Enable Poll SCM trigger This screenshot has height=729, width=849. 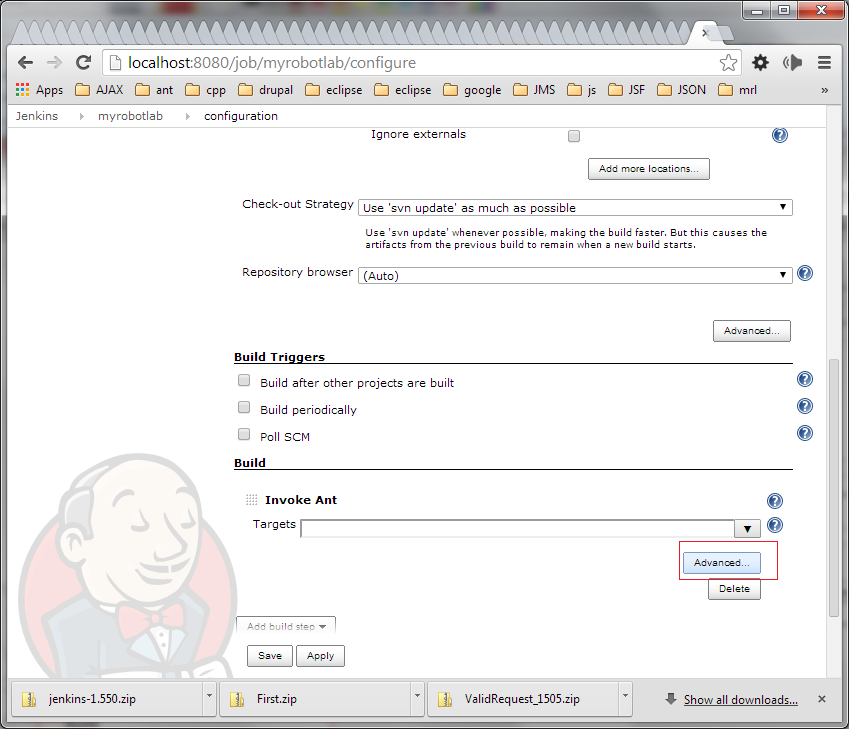point(244,434)
